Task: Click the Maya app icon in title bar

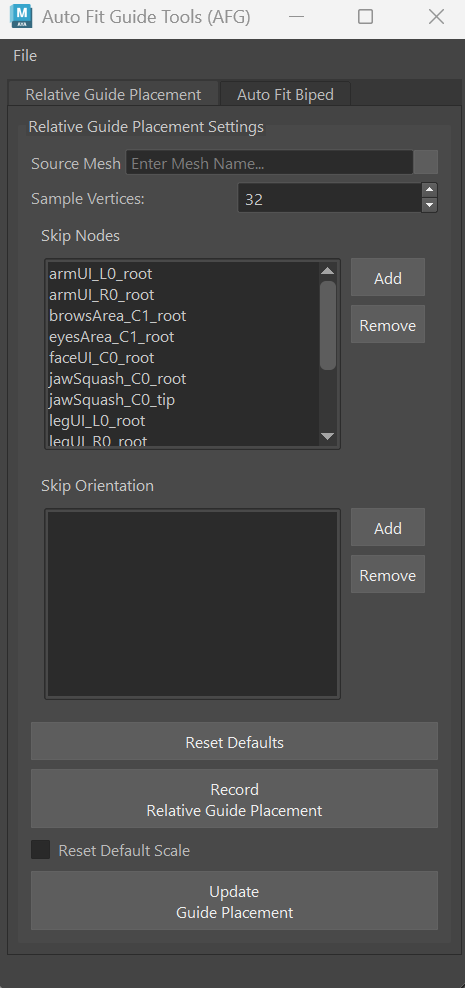Action: [x=21, y=17]
